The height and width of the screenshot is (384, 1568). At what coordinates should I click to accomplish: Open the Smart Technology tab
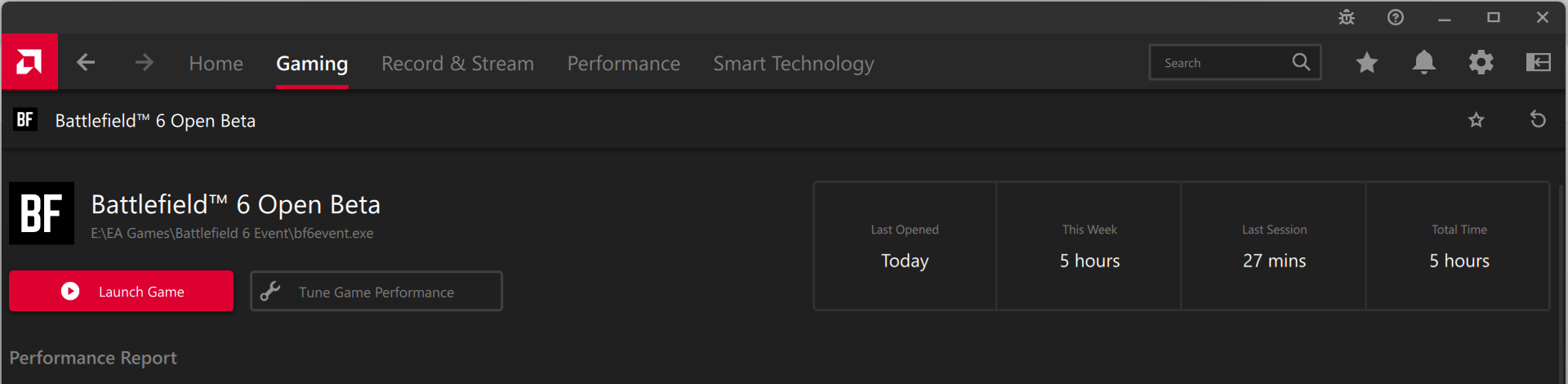tap(793, 63)
